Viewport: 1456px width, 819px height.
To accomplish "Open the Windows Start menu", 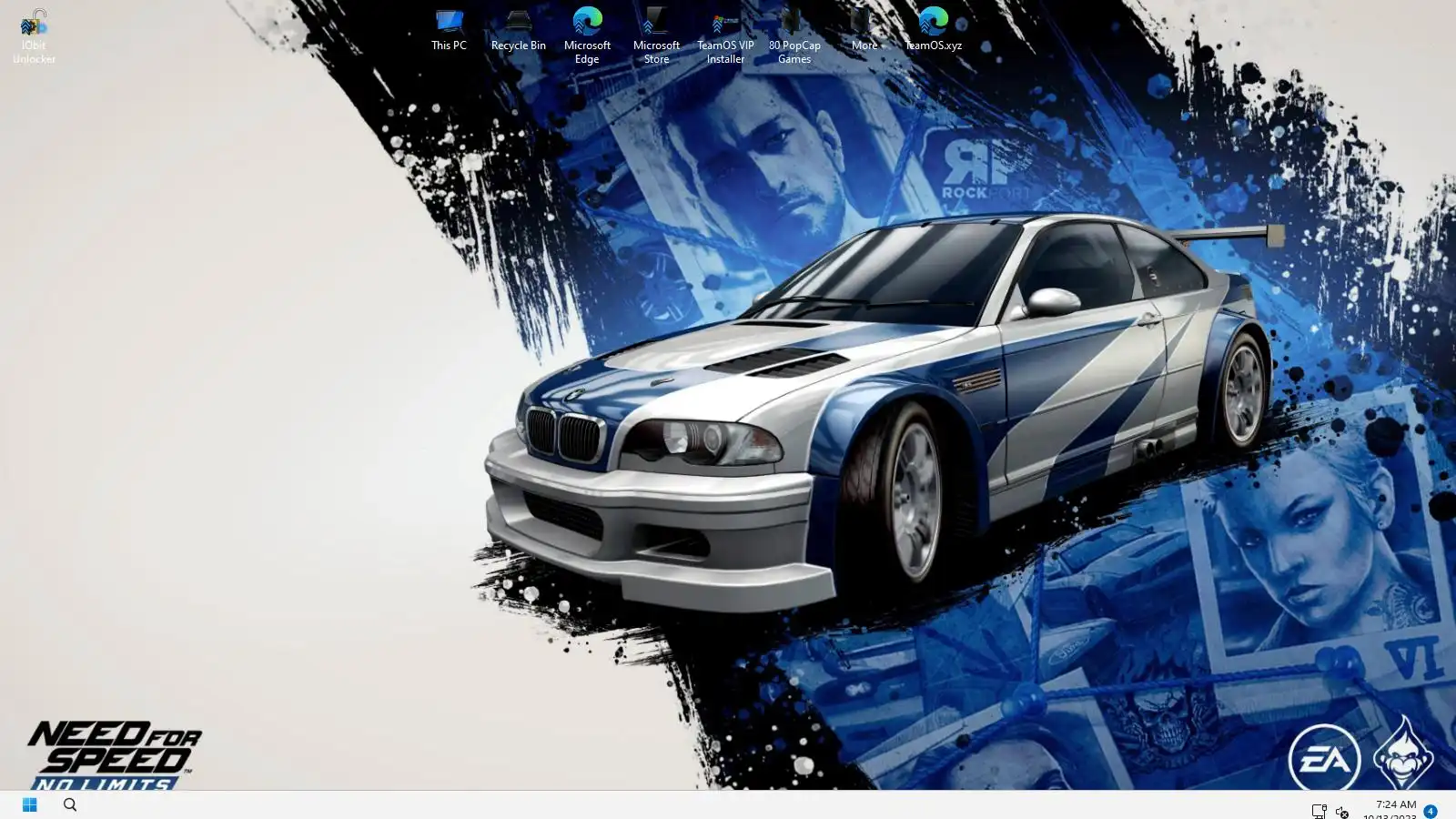I will (x=29, y=804).
